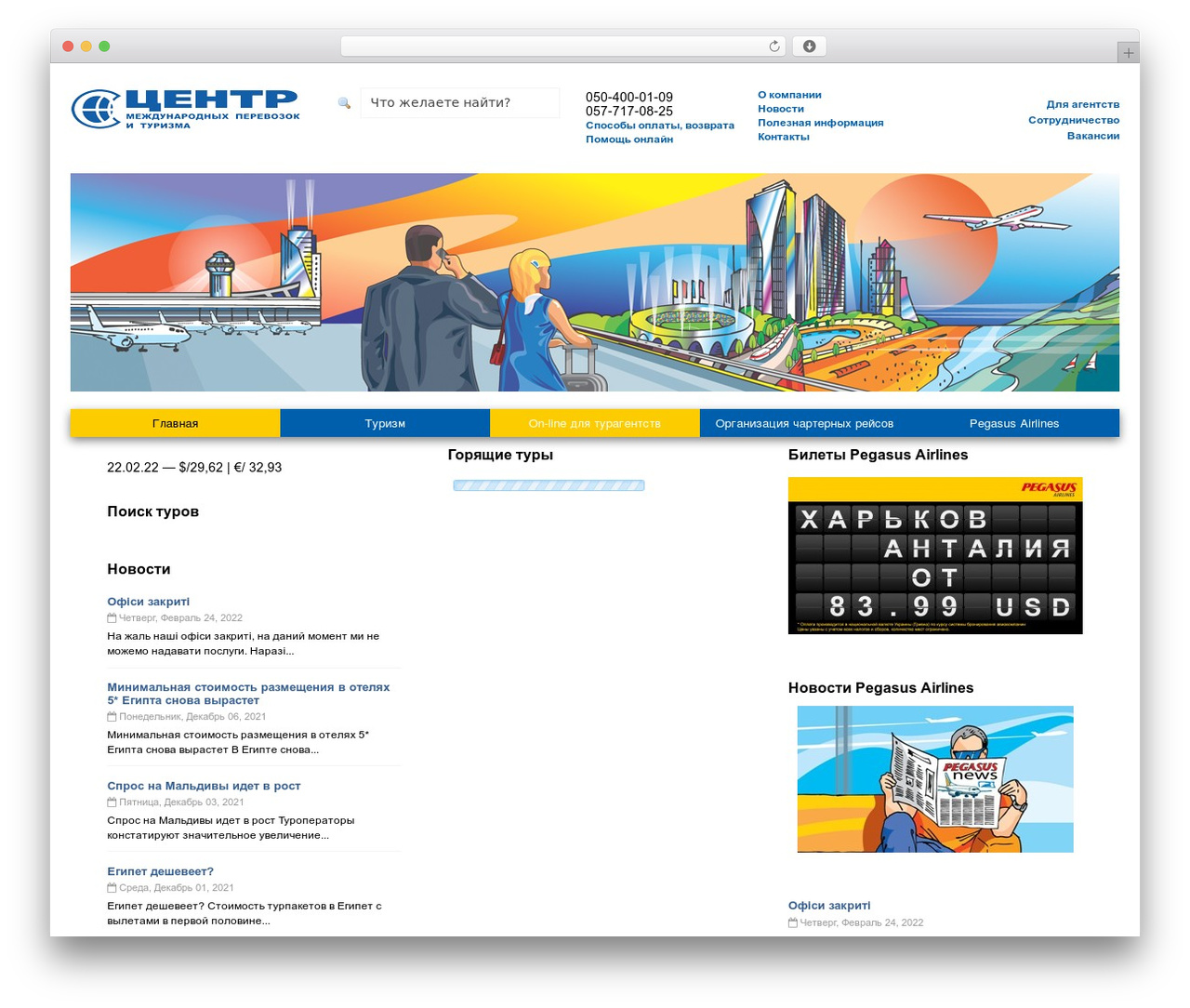Open the Egypt 5* hotels price news article
This screenshot has width=1190, height=1008.
point(248,694)
